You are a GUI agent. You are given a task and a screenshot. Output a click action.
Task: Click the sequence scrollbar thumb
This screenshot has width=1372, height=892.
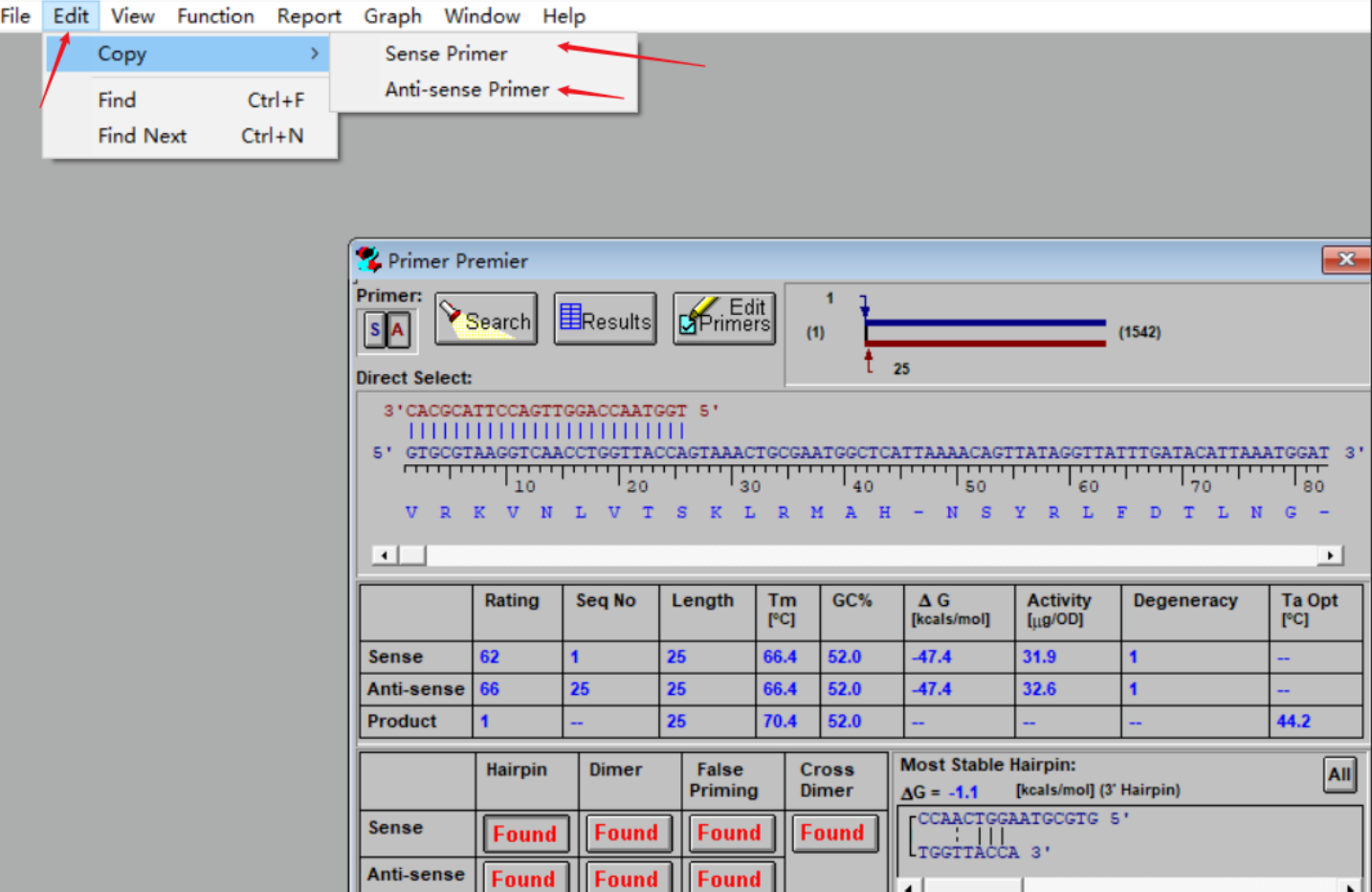coord(412,555)
